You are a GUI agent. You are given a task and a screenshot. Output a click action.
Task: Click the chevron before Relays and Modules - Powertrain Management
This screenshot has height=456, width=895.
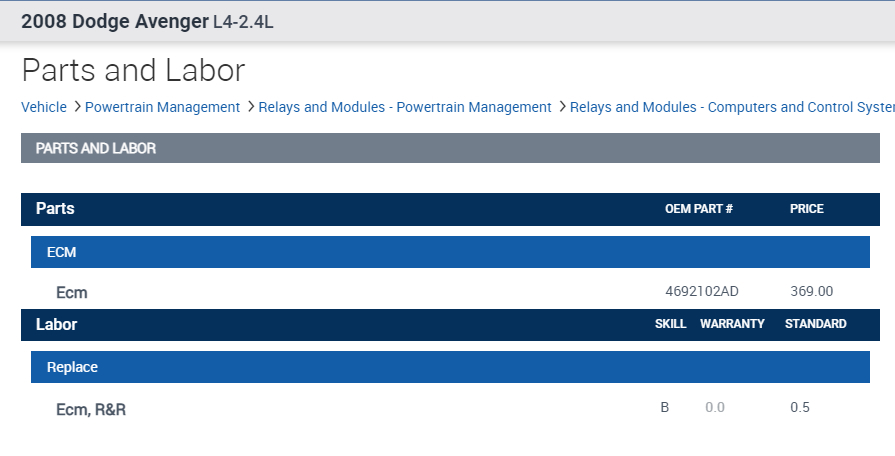(250, 107)
